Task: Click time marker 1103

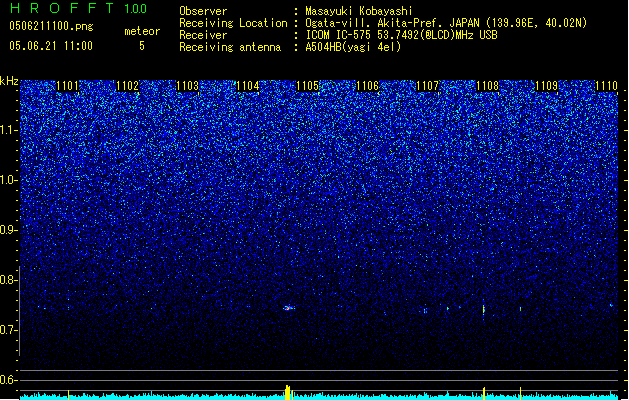Action: [x=187, y=86]
